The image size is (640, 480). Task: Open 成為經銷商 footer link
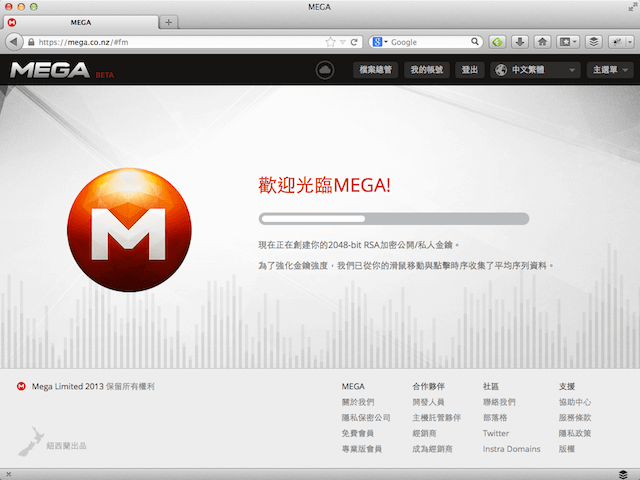433,449
